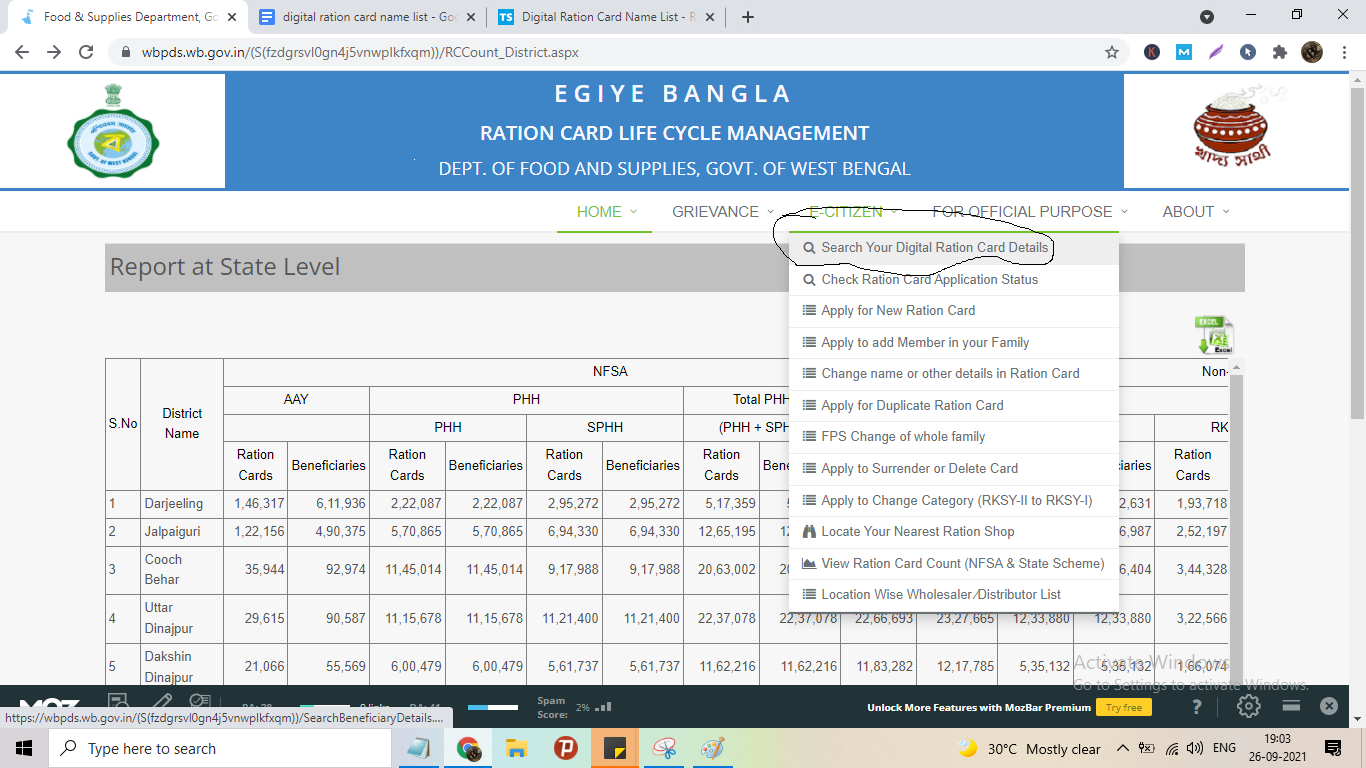Click the MozBar settings gear icon
The height and width of the screenshot is (768, 1366).
point(1248,706)
